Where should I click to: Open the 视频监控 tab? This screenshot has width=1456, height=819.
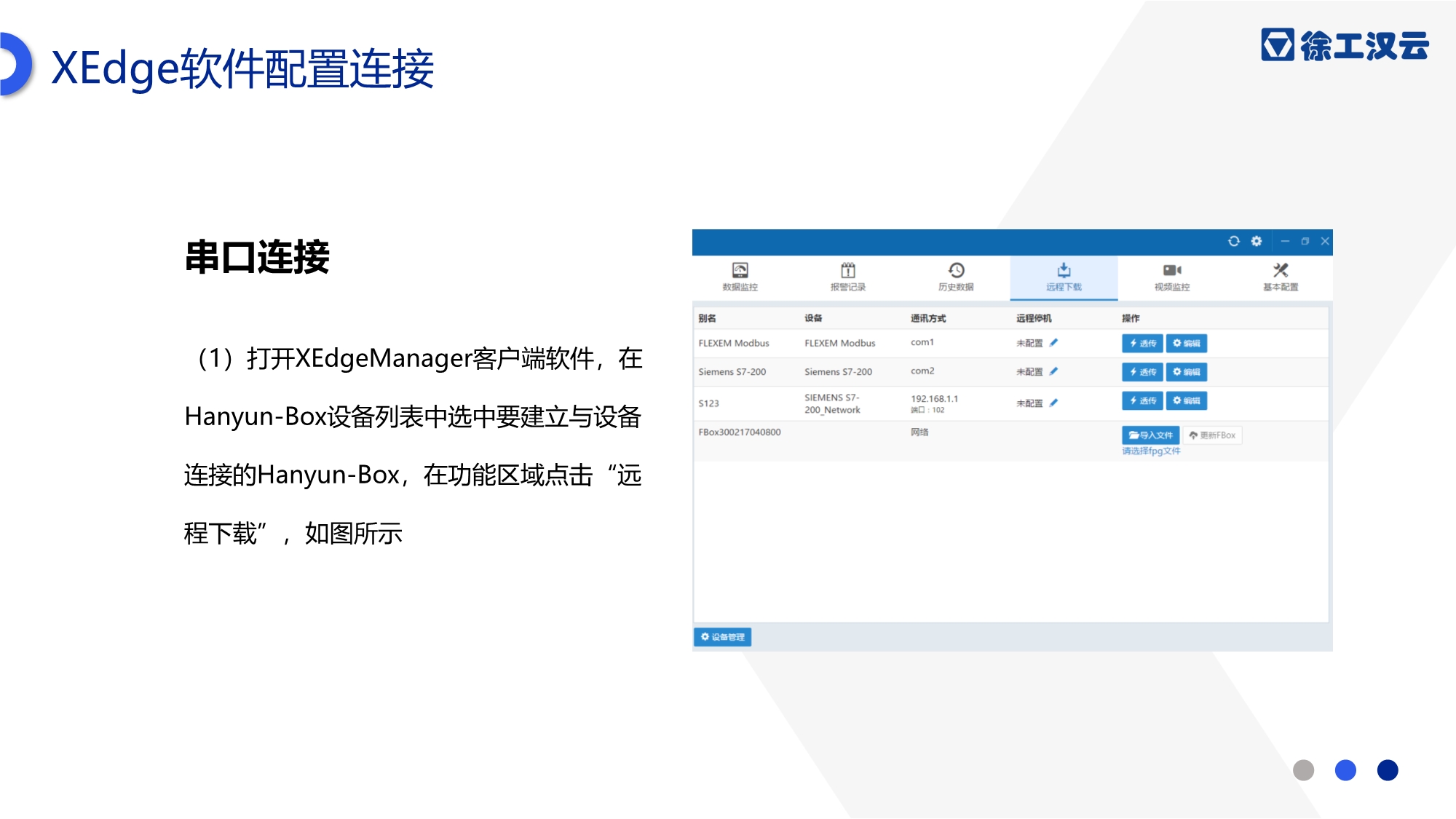pyautogui.click(x=1172, y=277)
